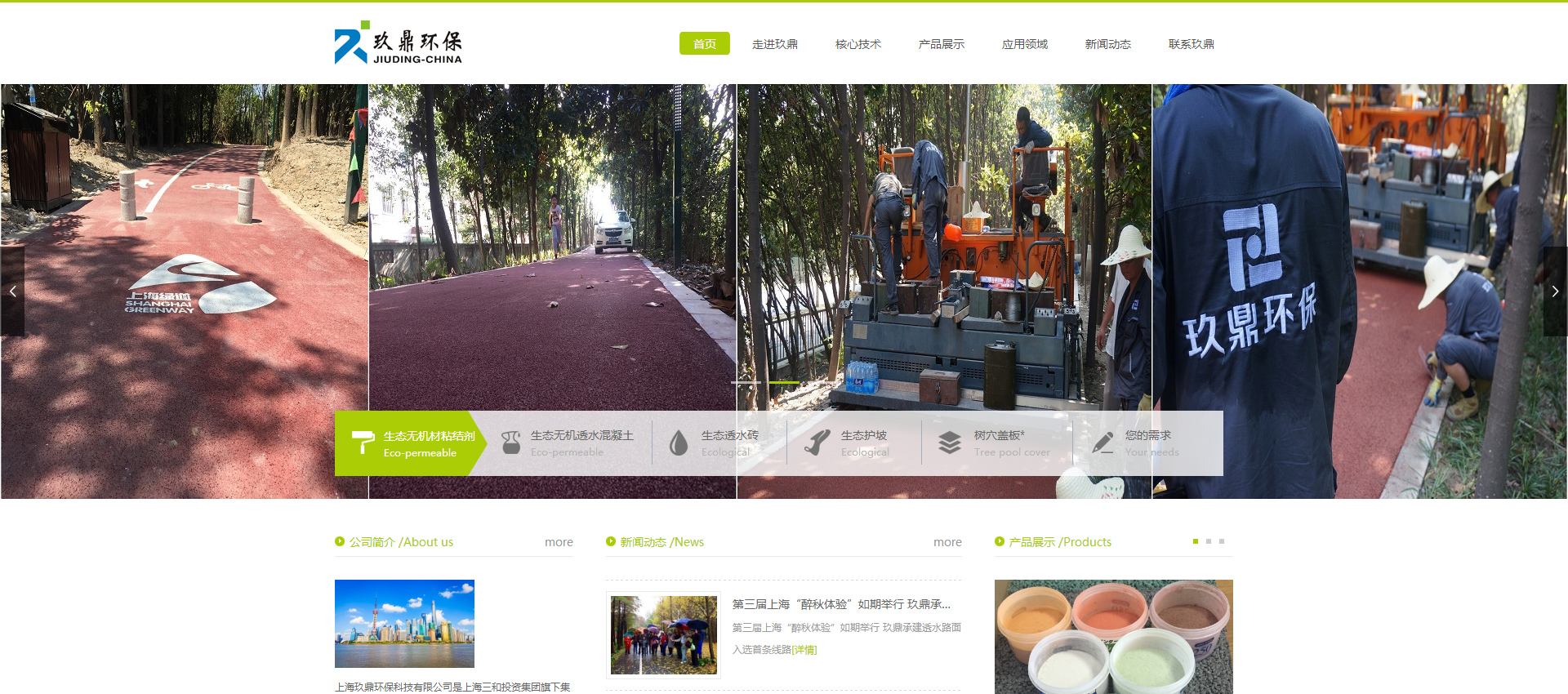The width and height of the screenshot is (1568, 694).
Task: Select the green active carousel line indicator
Action: tap(784, 382)
